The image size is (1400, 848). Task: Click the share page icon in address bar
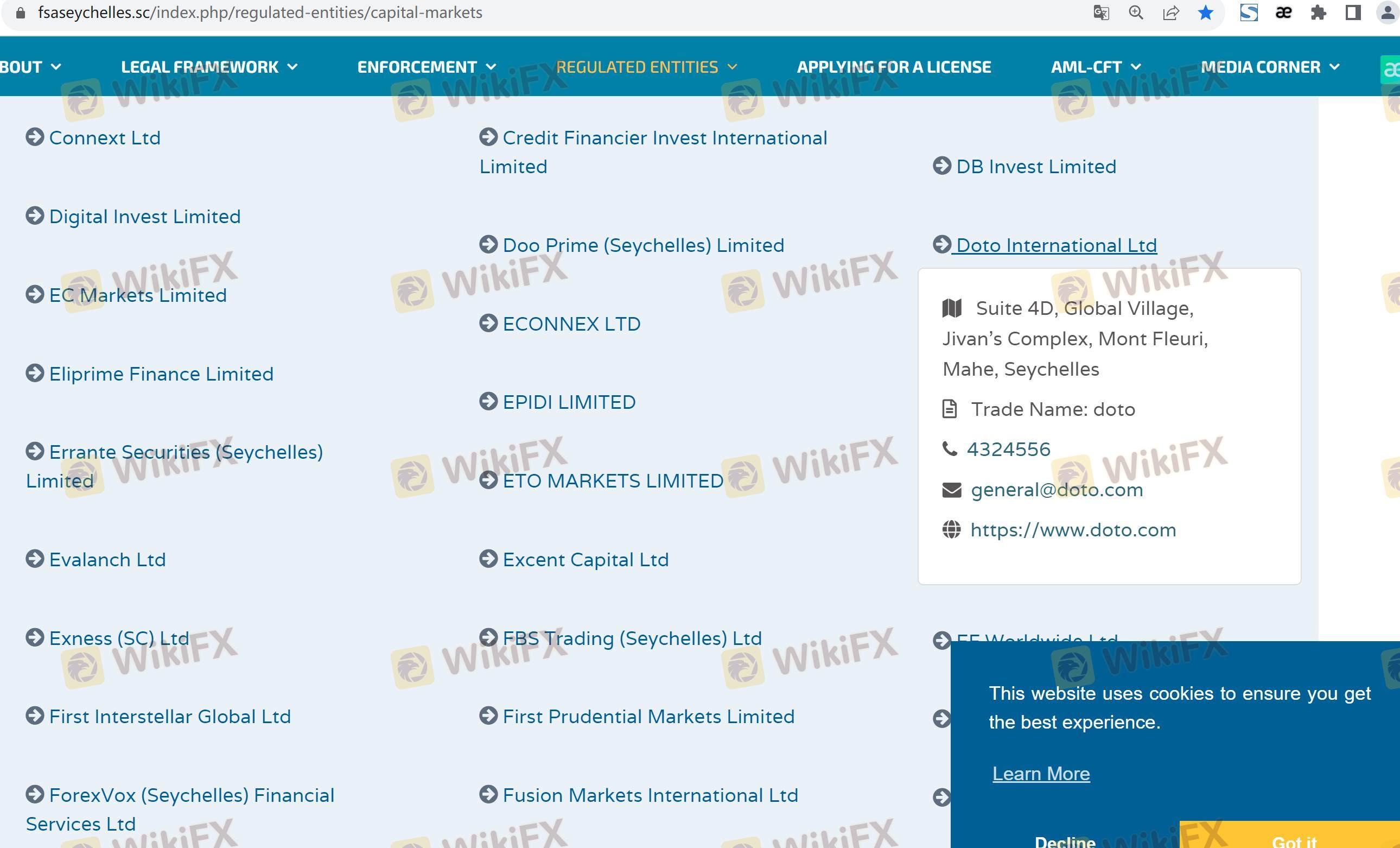pos(1170,12)
